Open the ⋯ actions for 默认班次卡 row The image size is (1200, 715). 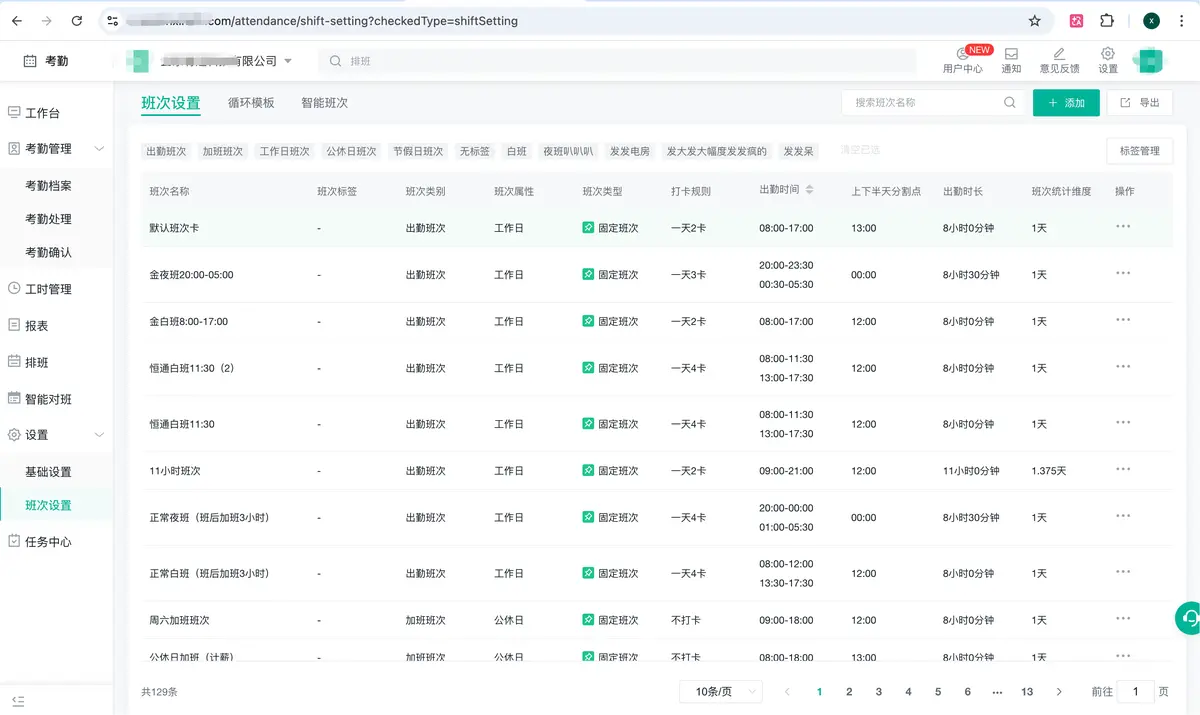(1123, 227)
